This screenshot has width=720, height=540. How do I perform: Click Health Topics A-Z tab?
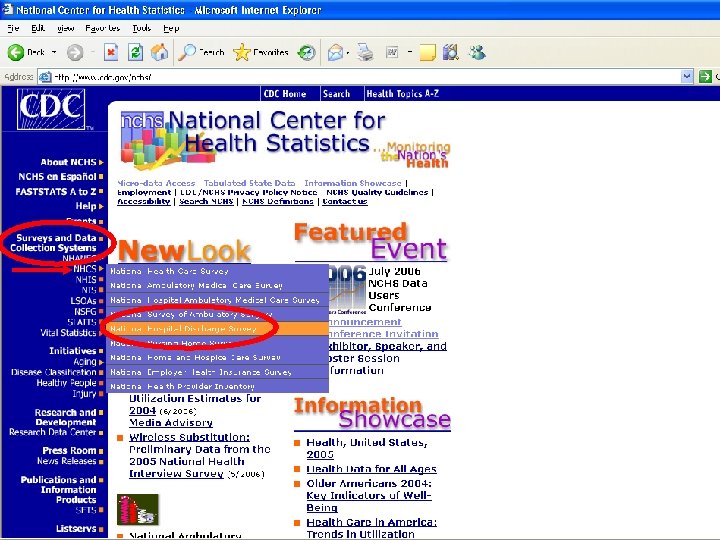pos(403,94)
